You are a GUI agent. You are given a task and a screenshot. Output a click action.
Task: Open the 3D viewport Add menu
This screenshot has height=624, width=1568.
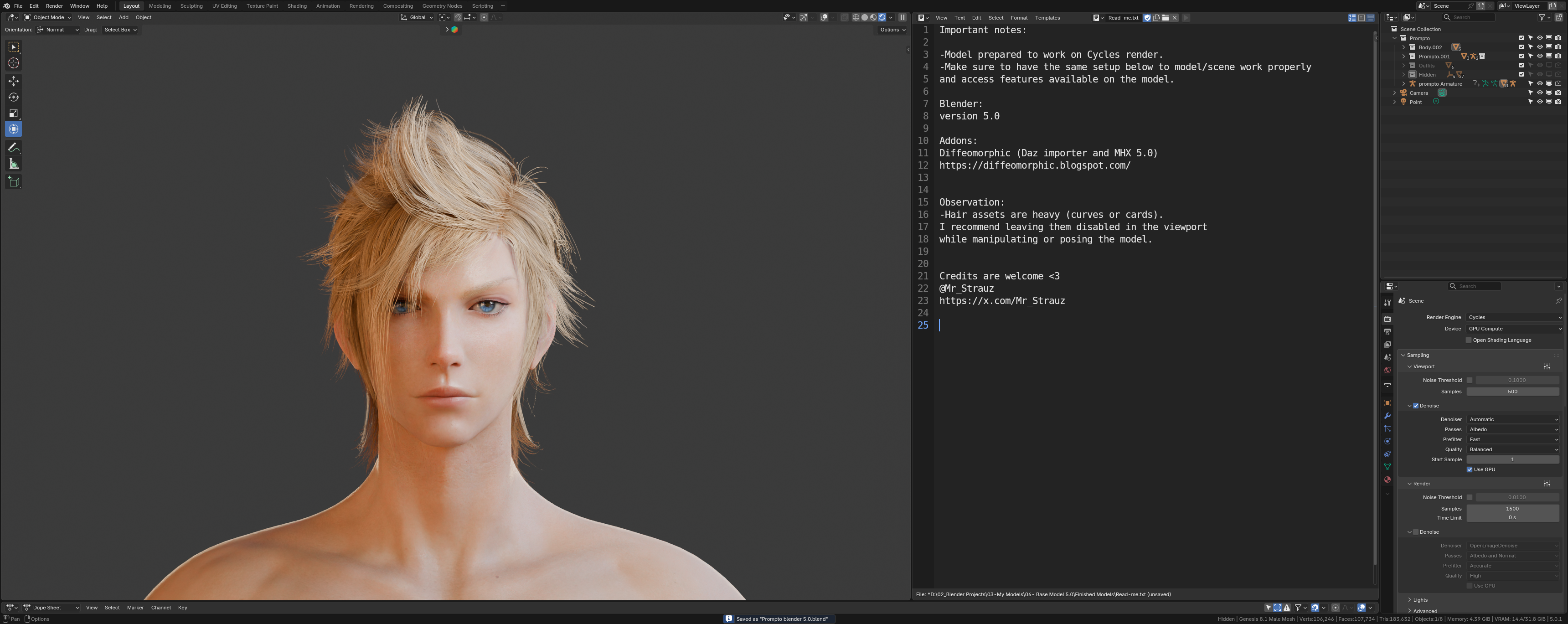124,18
